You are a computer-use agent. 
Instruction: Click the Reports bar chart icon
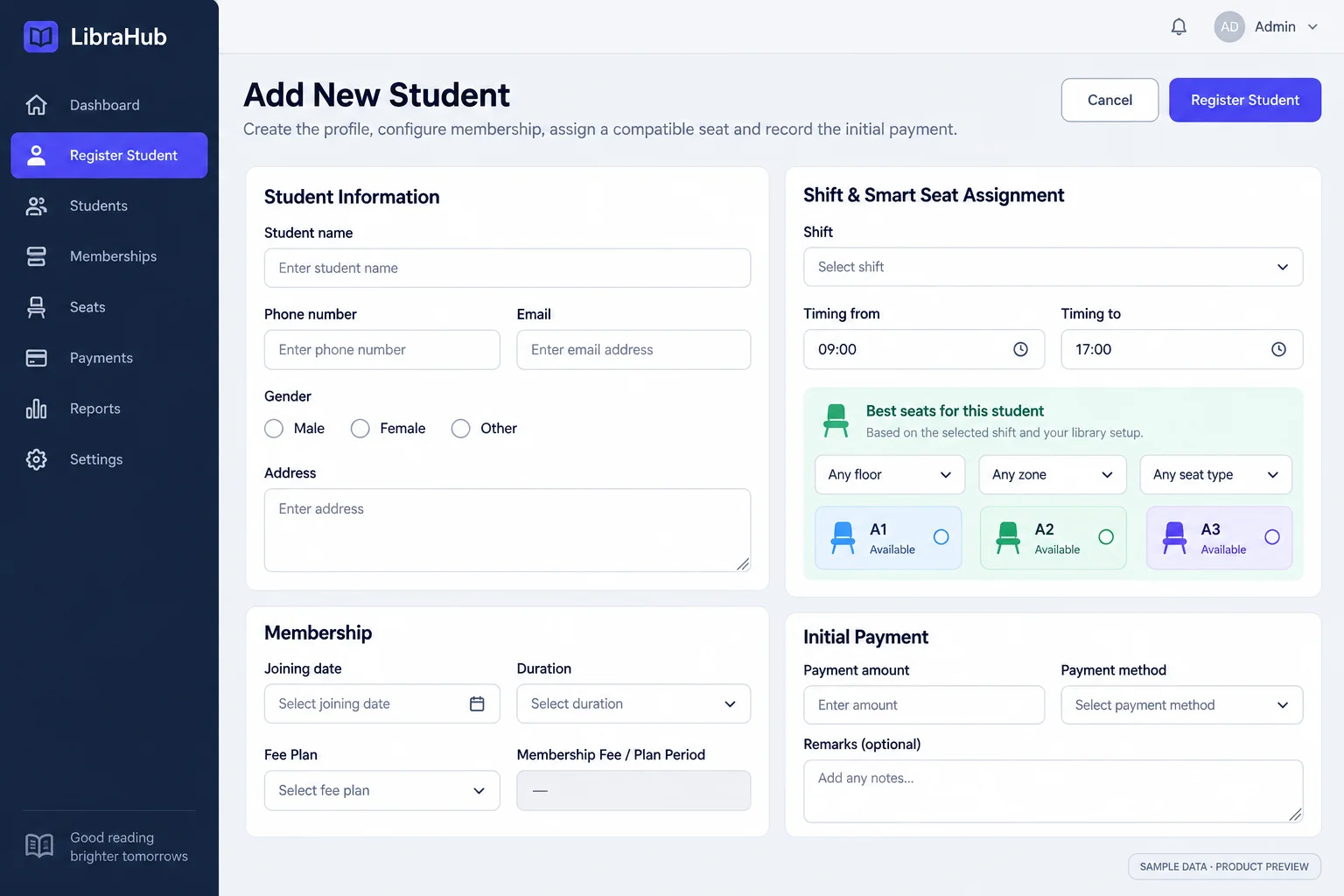click(36, 409)
